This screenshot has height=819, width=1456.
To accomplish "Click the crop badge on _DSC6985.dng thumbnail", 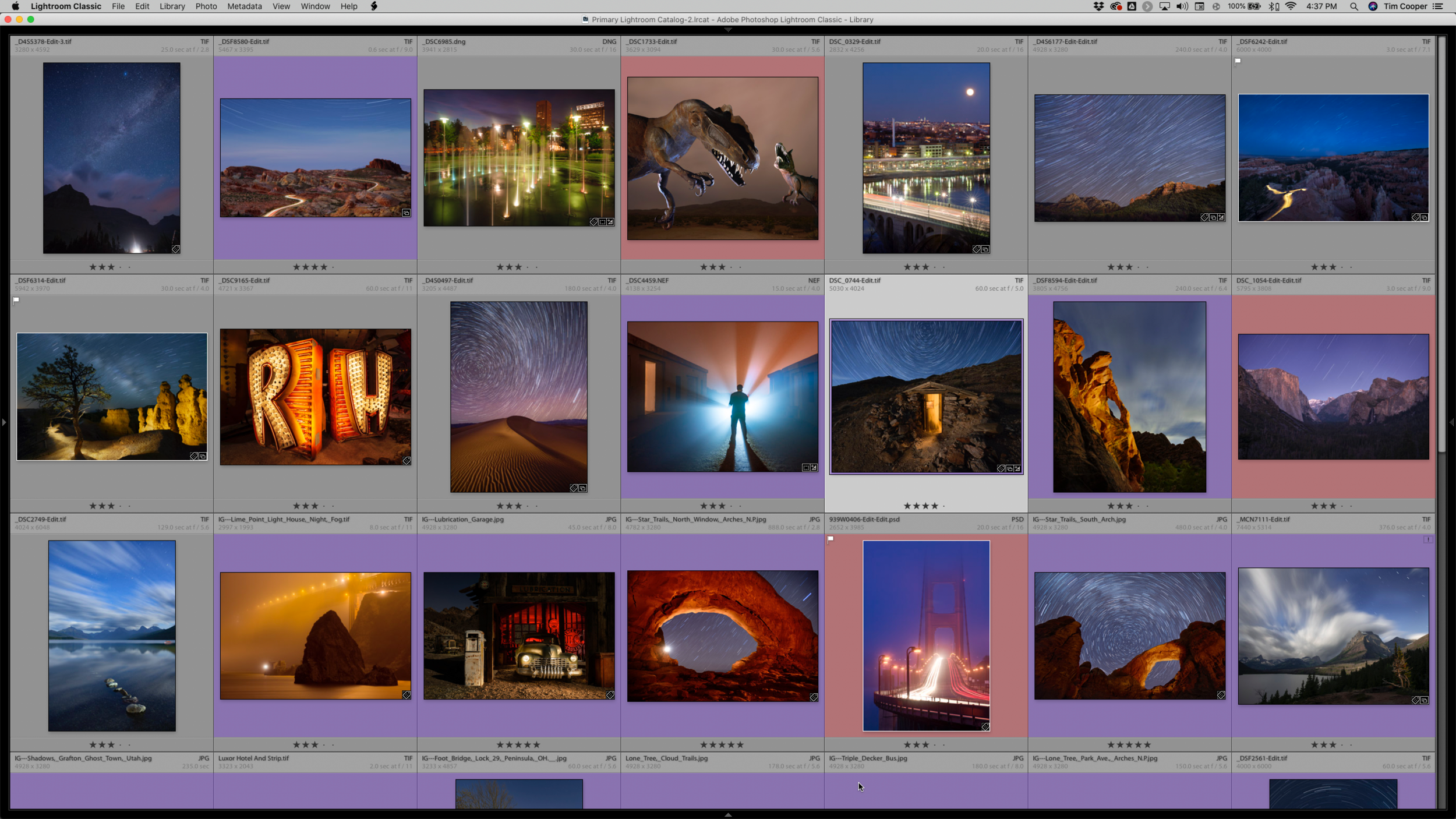I will [x=602, y=222].
